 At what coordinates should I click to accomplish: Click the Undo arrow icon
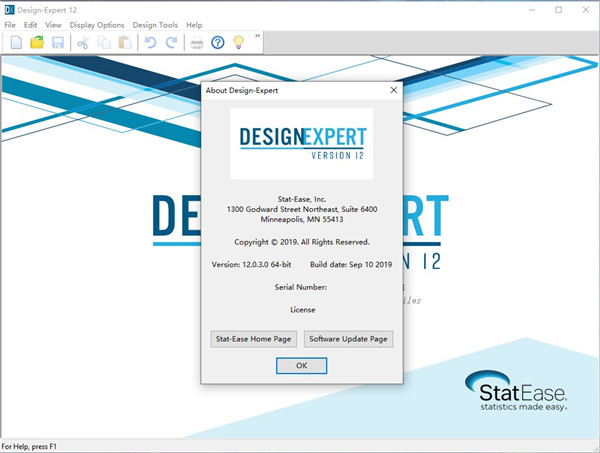tap(151, 42)
